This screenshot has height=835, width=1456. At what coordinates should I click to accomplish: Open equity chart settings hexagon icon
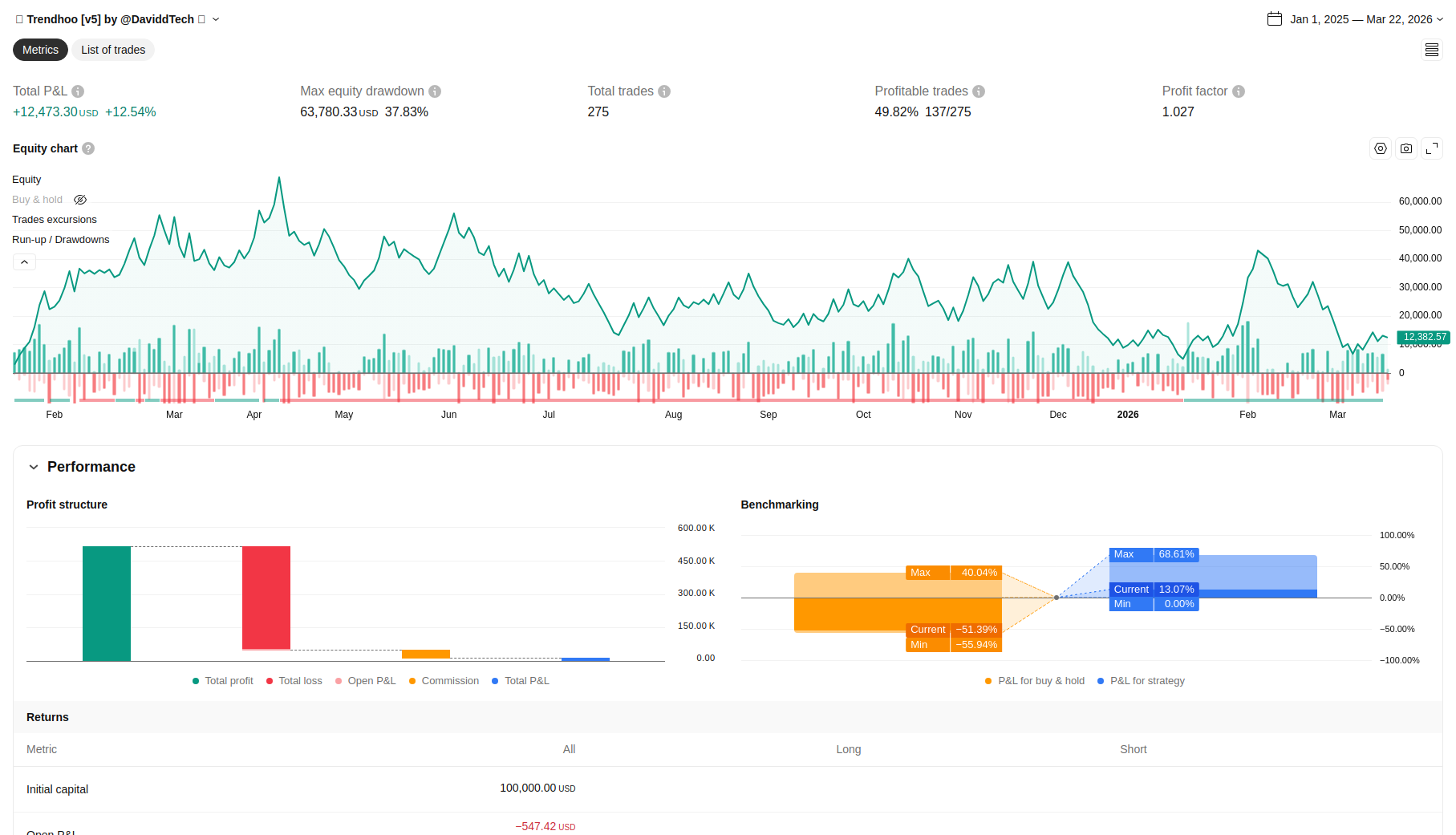point(1381,148)
